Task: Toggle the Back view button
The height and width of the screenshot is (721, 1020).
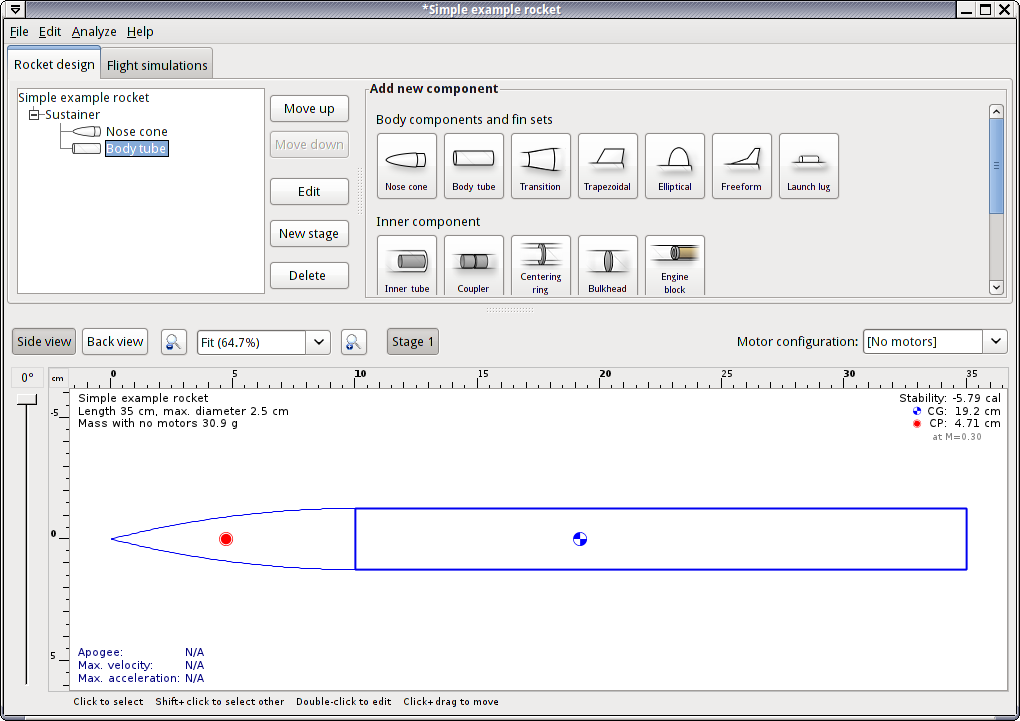Action: [115, 342]
